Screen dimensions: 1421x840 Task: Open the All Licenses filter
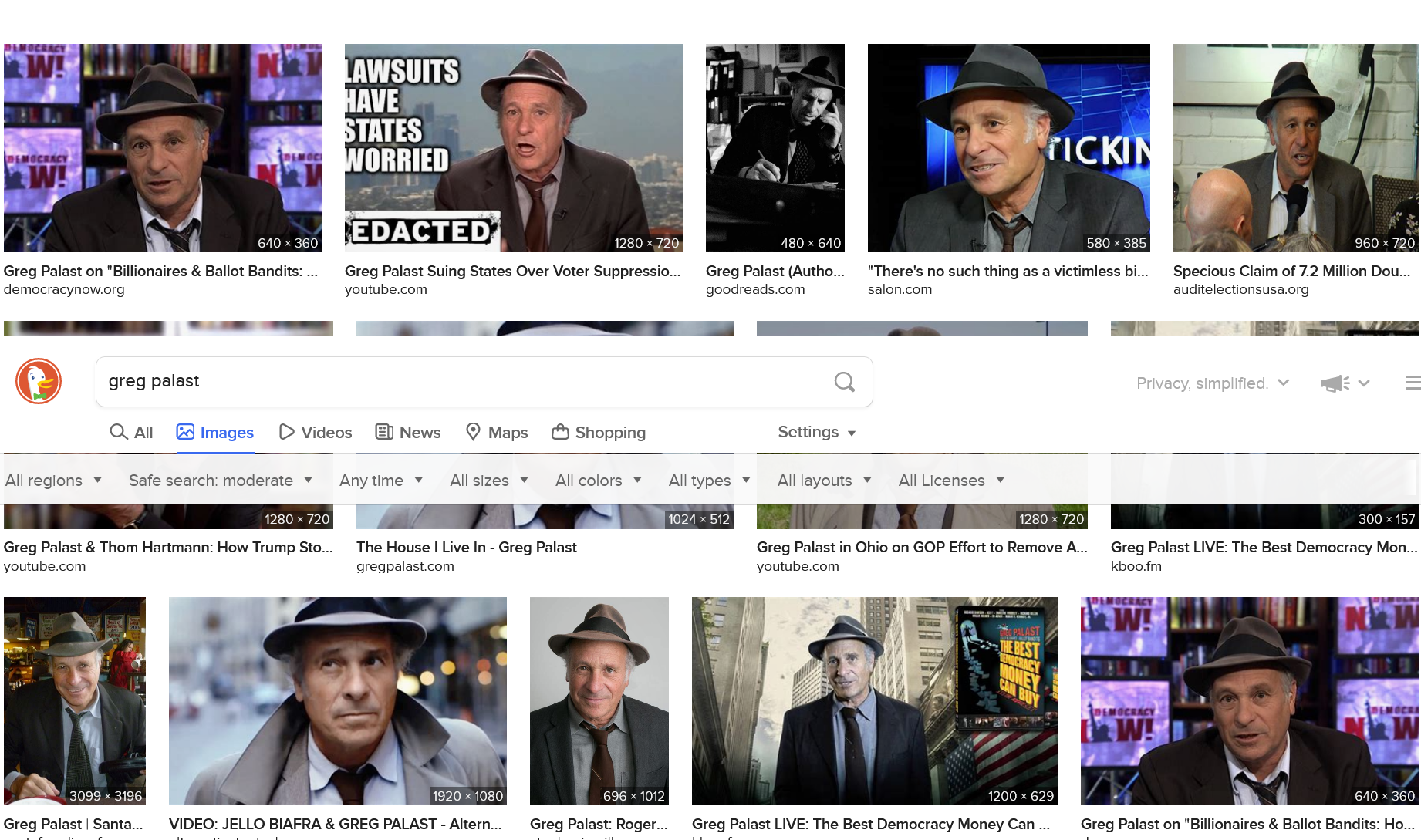tap(951, 480)
